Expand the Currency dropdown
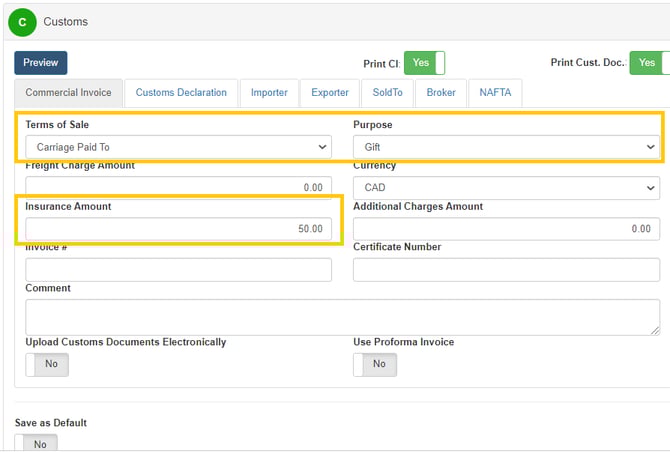Screen dimensions: 670x454 pyautogui.click(x=505, y=187)
